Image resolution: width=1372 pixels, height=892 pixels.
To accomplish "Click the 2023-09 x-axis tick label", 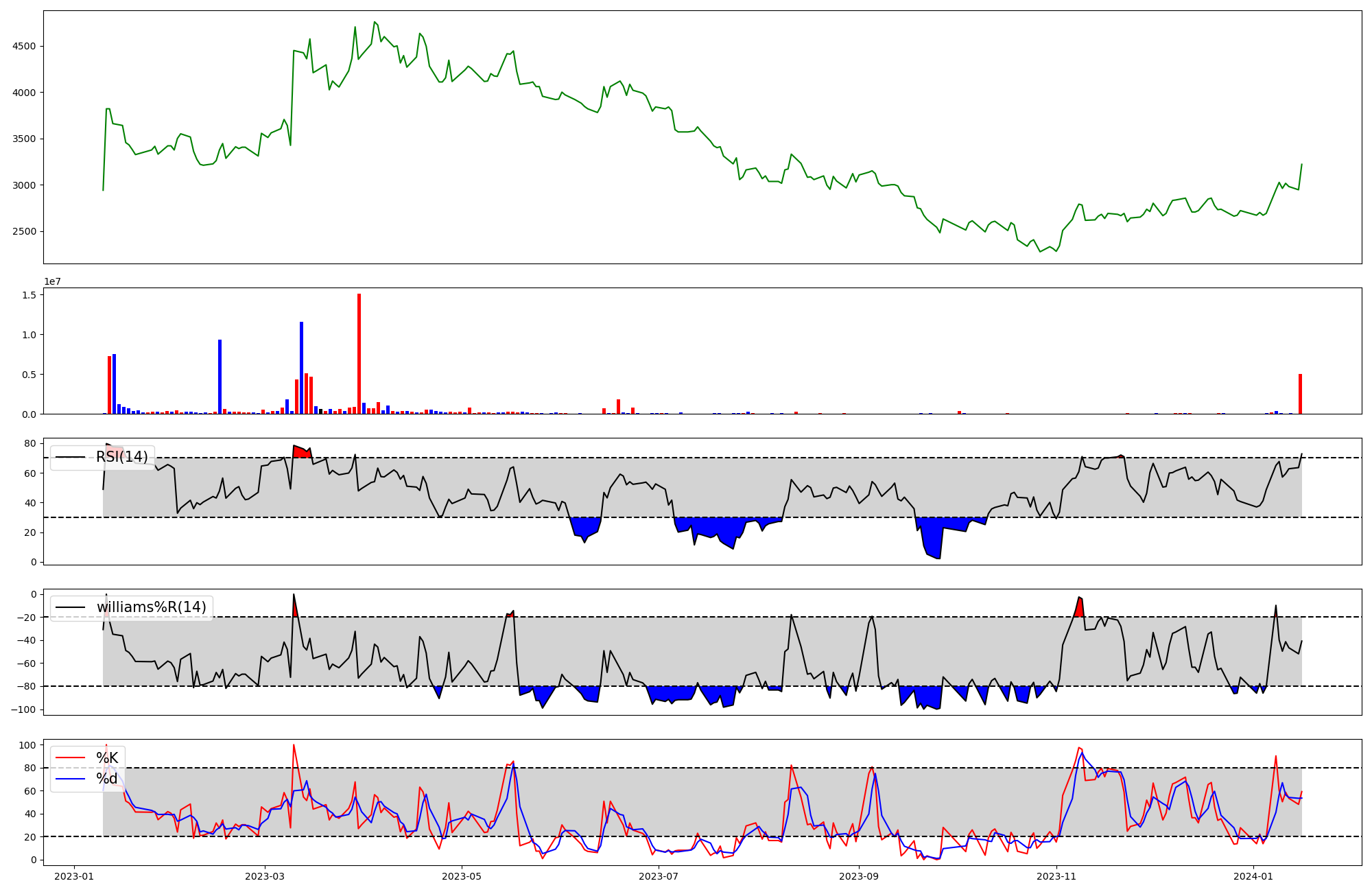I will point(859,876).
